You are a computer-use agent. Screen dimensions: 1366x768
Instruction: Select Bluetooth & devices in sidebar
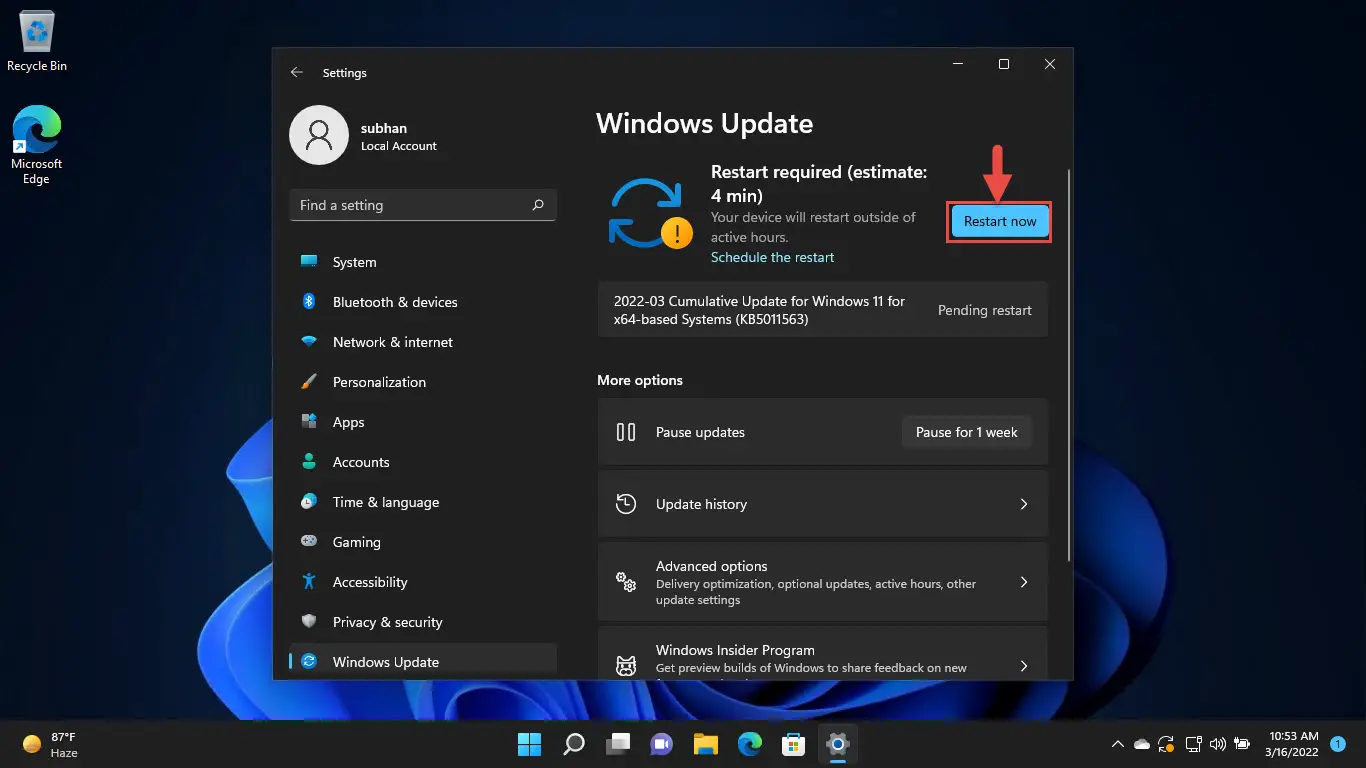coord(422,302)
